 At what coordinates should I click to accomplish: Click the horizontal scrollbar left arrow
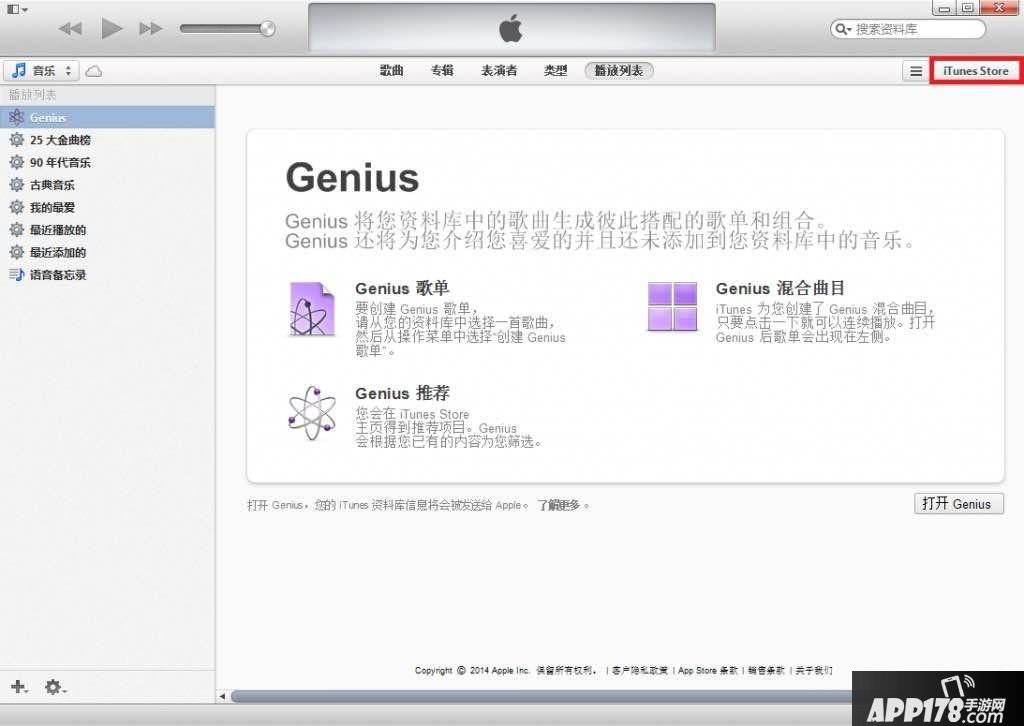coord(222,697)
